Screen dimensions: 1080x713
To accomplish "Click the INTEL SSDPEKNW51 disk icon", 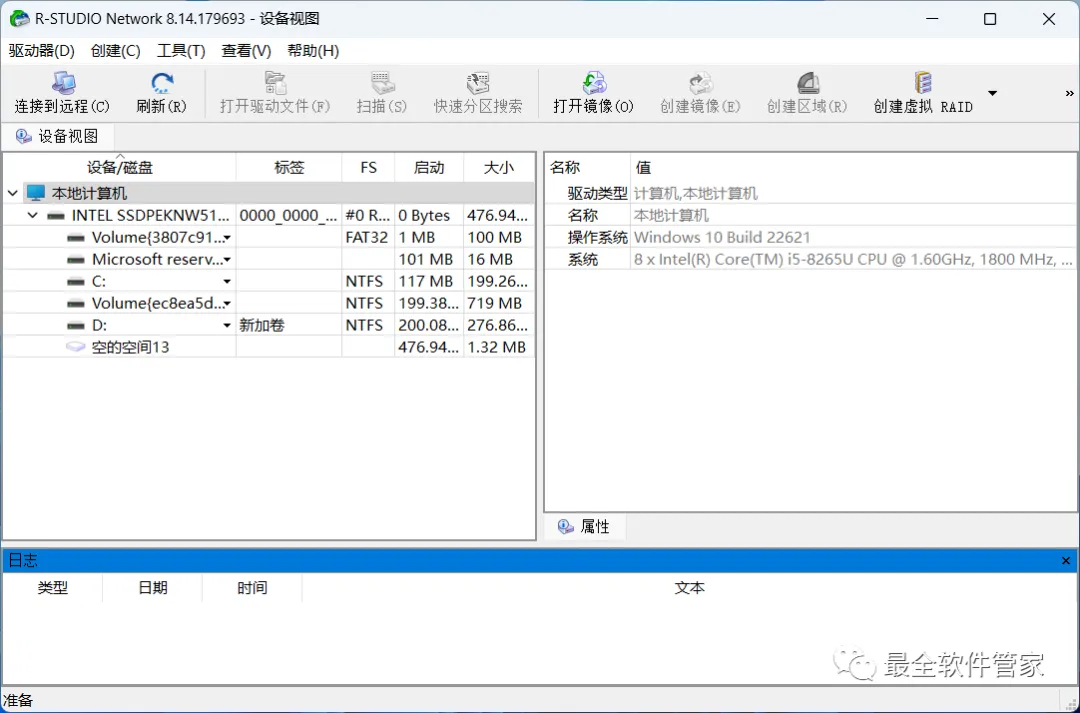I will [56, 216].
